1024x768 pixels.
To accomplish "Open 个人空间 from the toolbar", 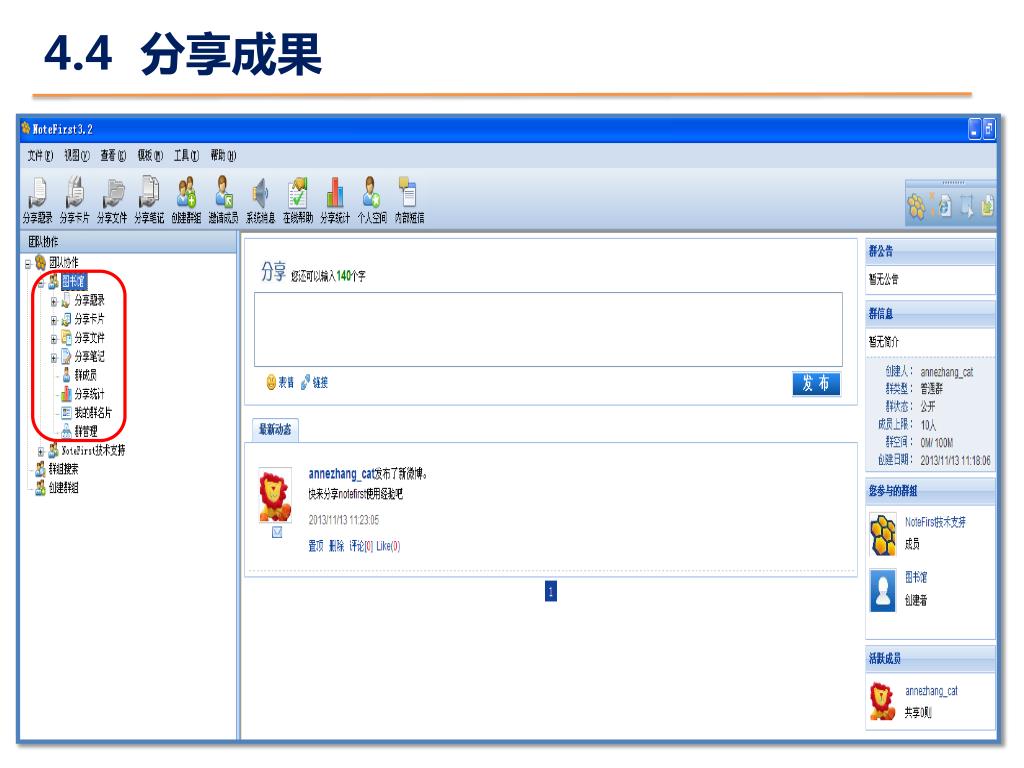I will (372, 200).
